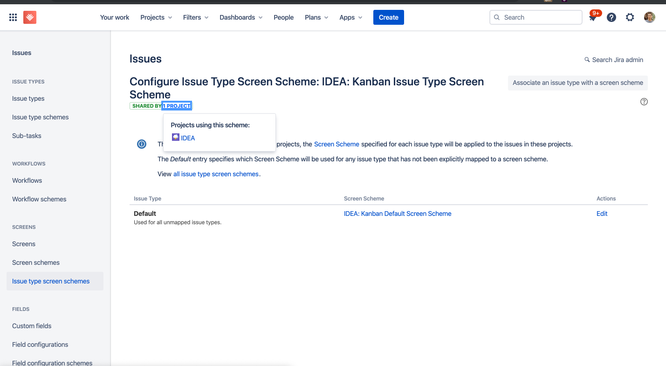
Task: Click the Actions column header
Action: tap(606, 199)
